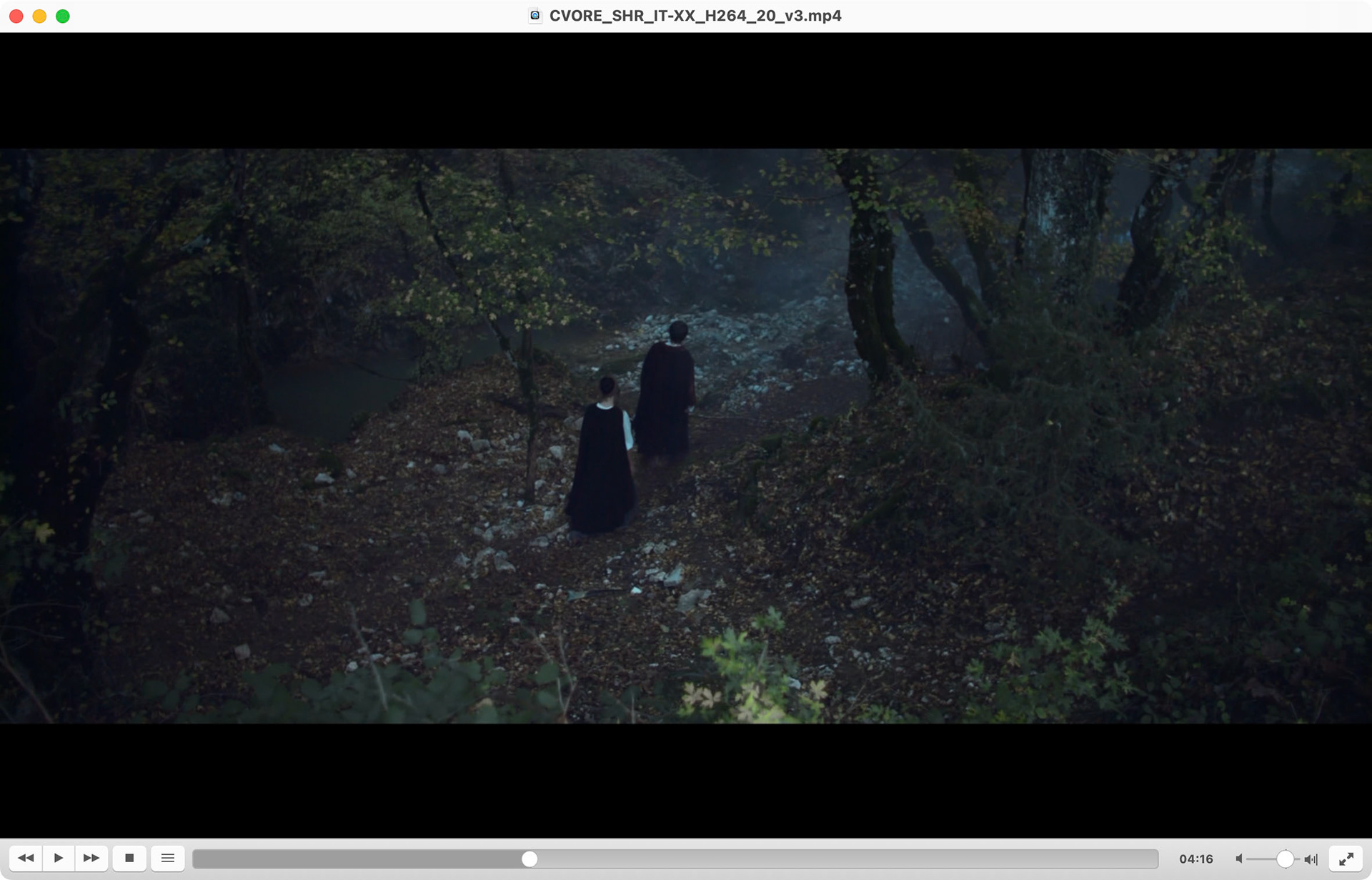The width and height of the screenshot is (1372, 880).
Task: Click the seek bar playhead knob
Action: (530, 859)
